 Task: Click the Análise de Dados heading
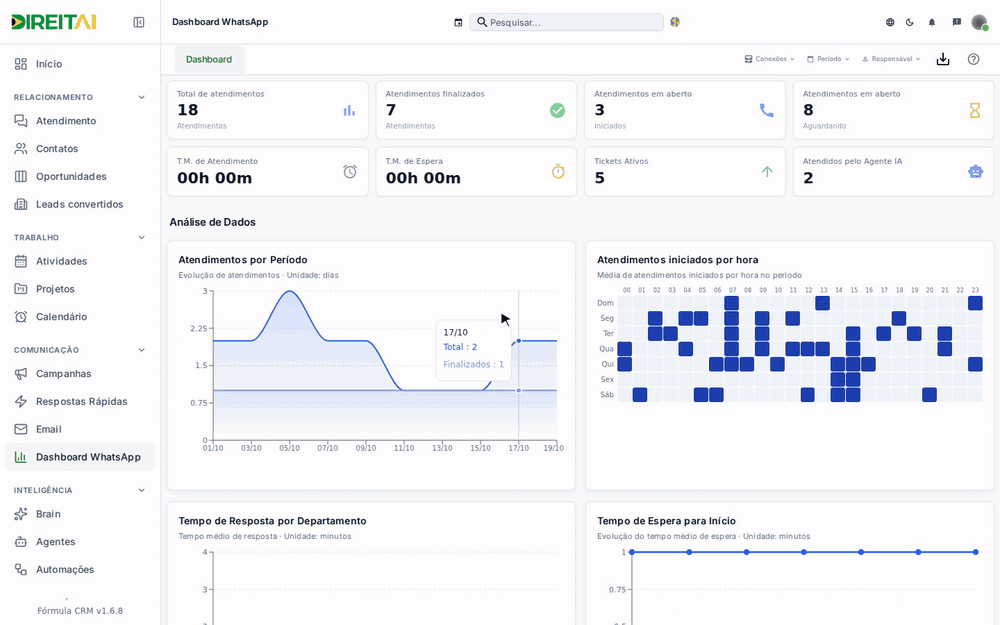click(x=212, y=222)
